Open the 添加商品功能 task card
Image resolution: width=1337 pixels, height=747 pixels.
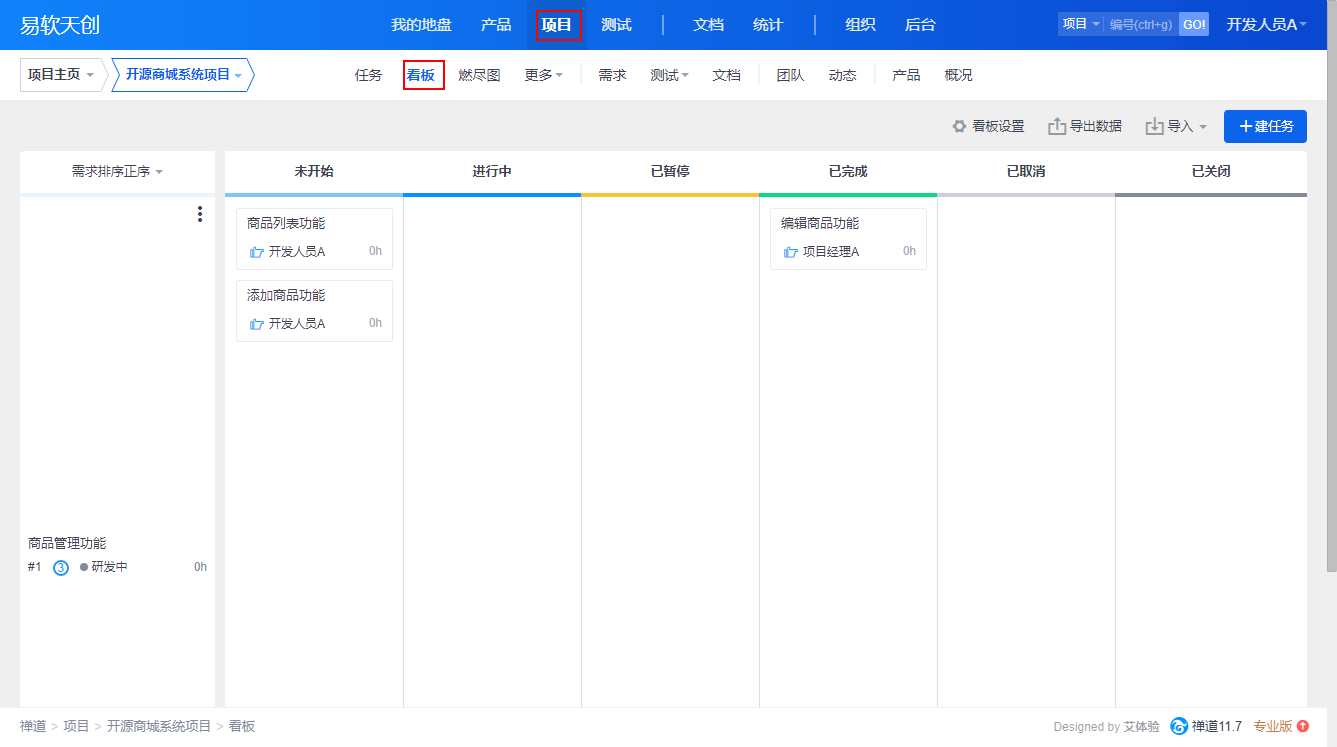pos(314,311)
